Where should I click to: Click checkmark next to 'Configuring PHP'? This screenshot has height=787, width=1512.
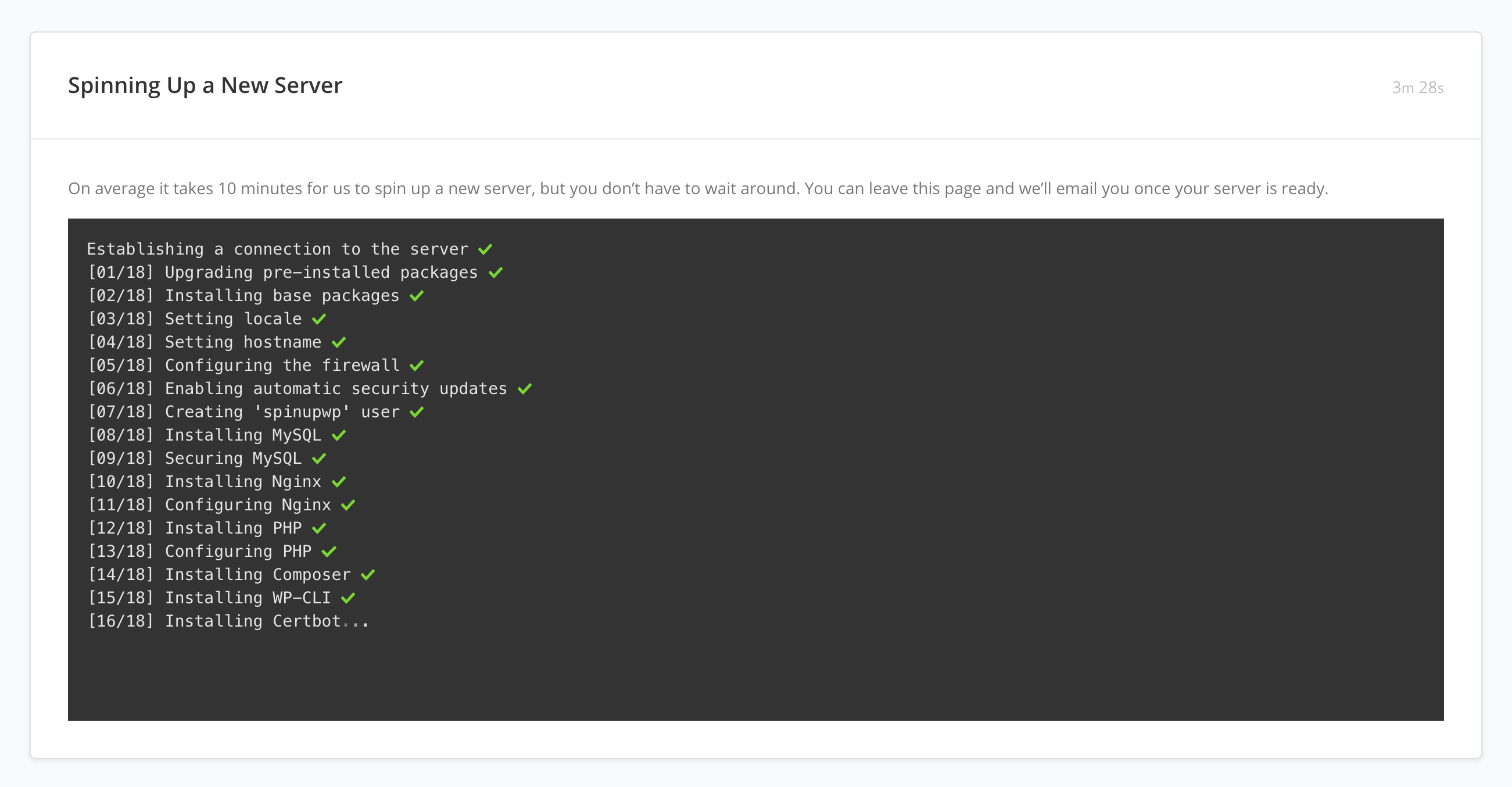click(x=329, y=551)
